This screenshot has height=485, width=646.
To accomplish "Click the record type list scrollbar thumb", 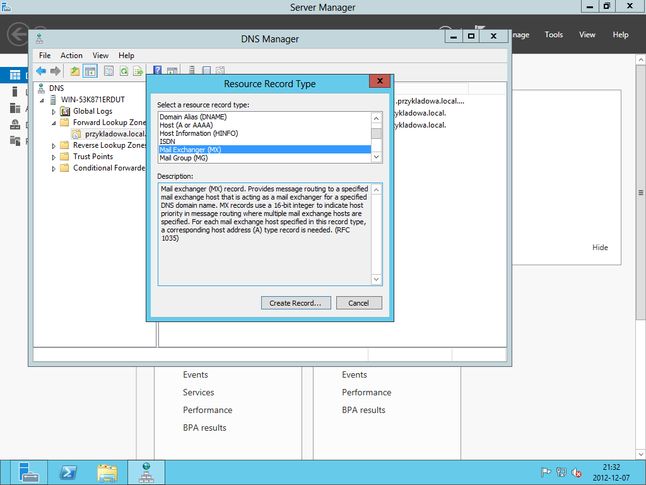I will click(x=376, y=133).
